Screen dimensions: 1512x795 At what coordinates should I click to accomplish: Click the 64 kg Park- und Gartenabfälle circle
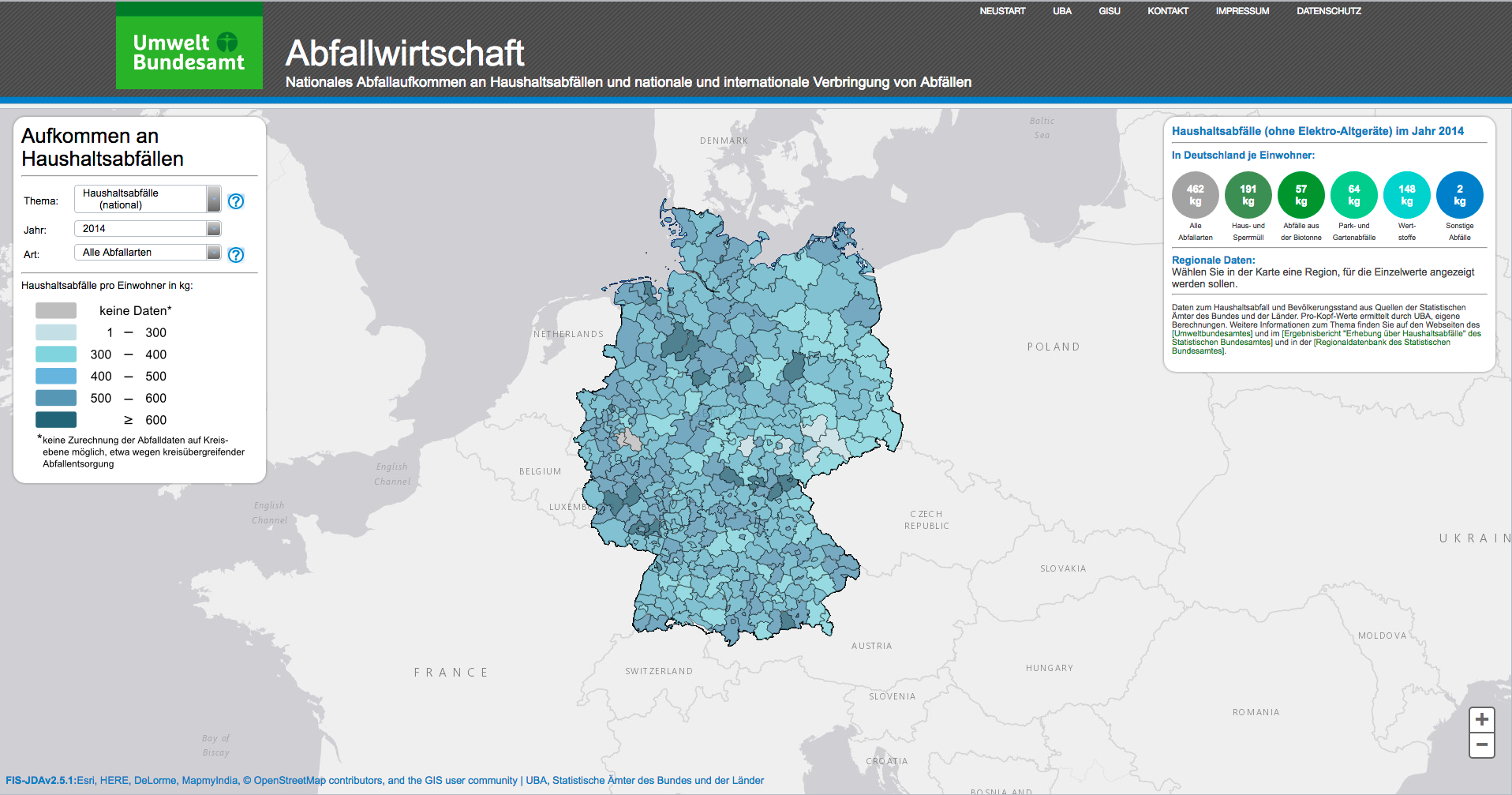(1353, 195)
